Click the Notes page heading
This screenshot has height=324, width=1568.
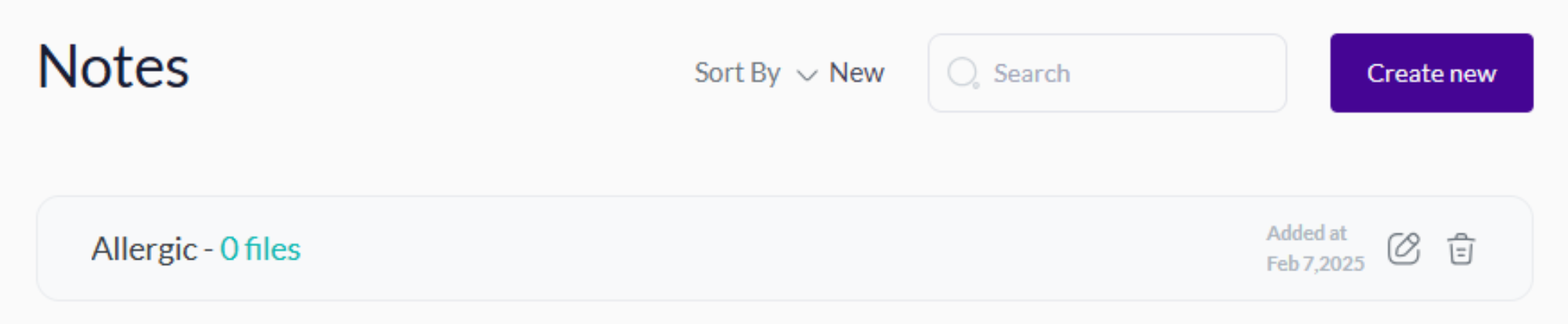click(x=113, y=67)
